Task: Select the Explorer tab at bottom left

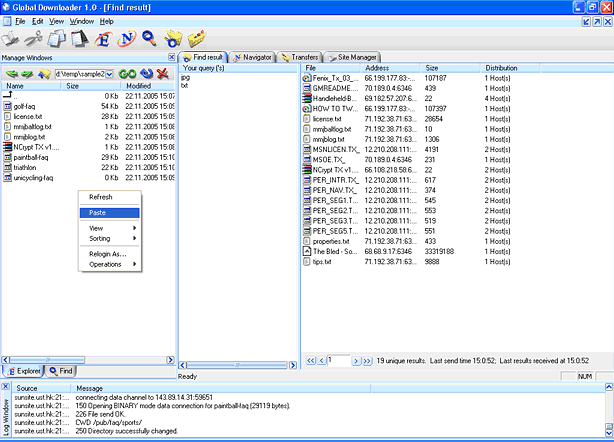Action: tap(23, 371)
